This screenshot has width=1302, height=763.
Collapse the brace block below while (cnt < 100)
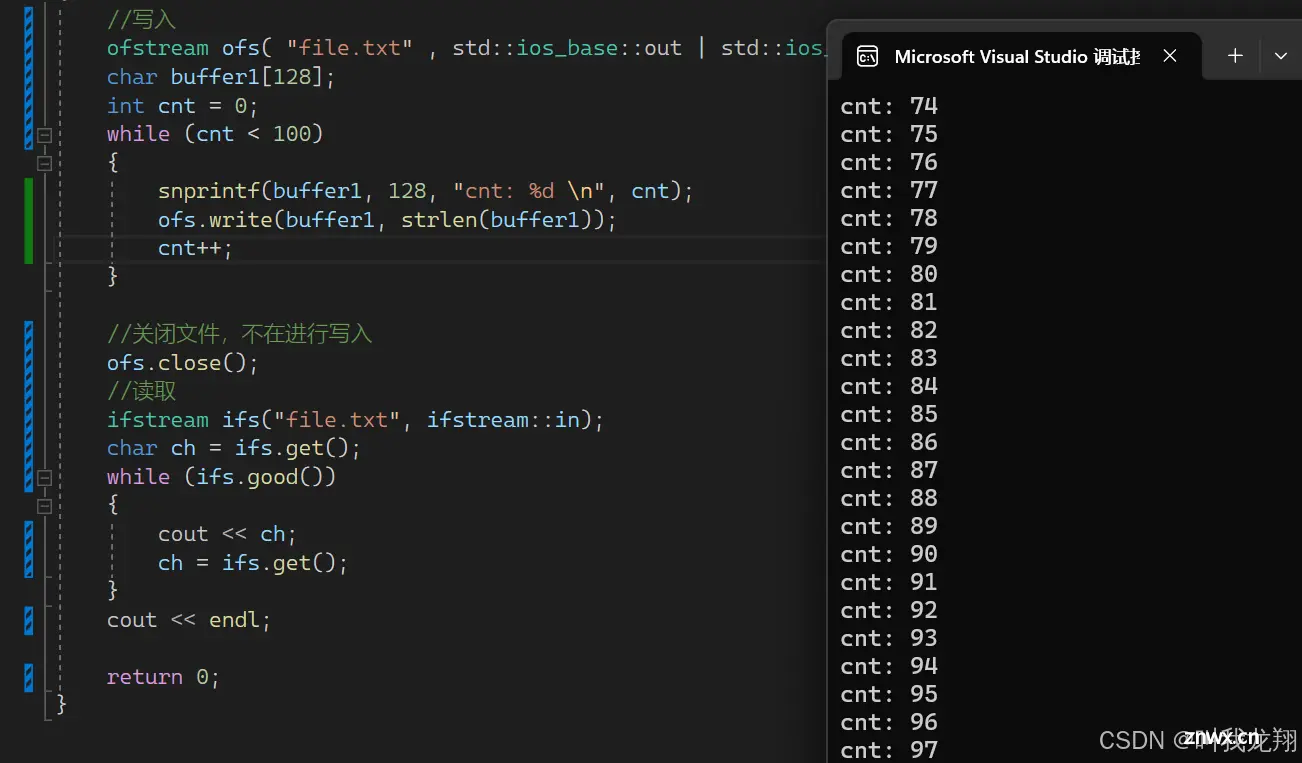44,163
